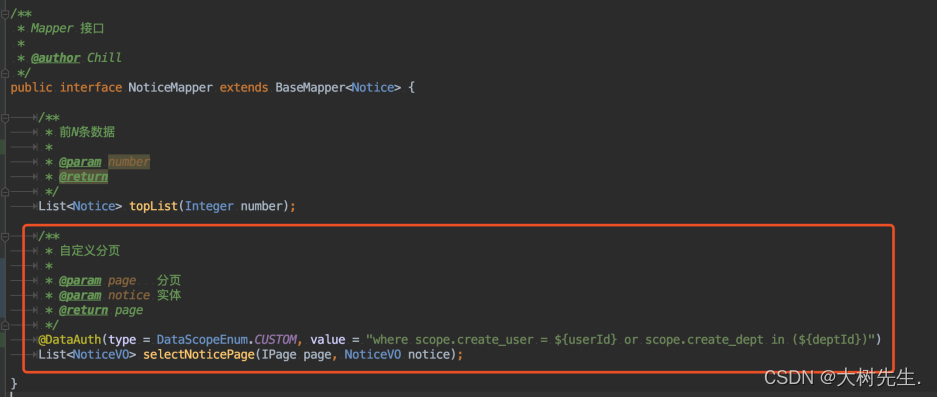Click the selectNoticePage method name
The image size is (937, 397).
click(x=198, y=355)
